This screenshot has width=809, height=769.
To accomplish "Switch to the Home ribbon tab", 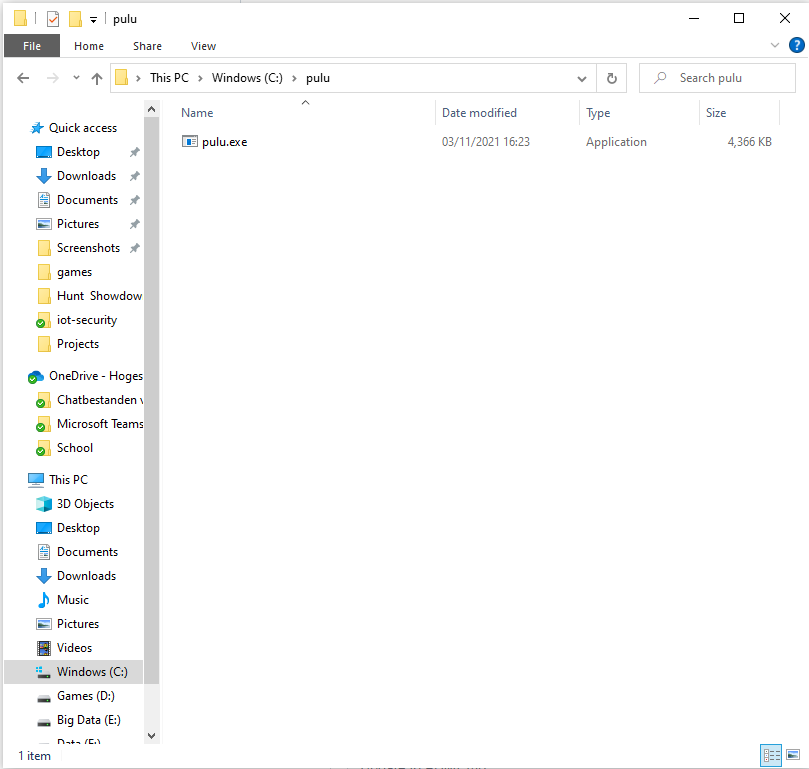I will click(89, 46).
